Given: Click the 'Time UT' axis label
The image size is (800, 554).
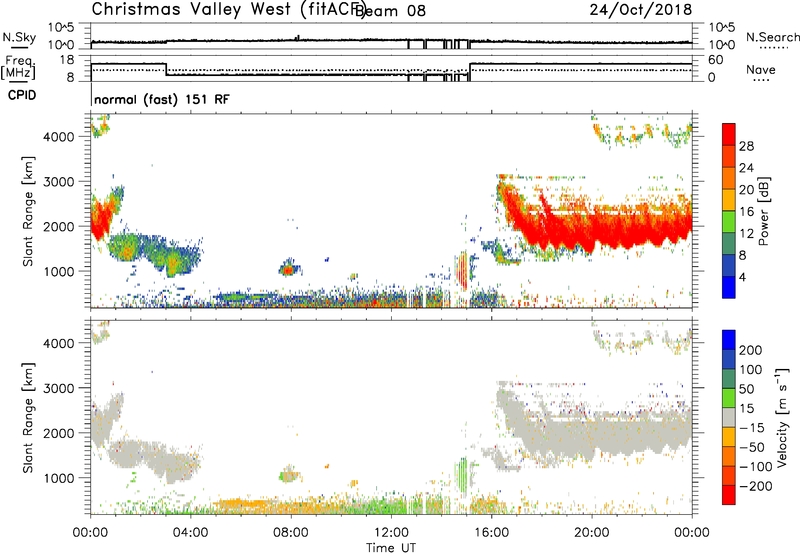Looking at the screenshot, I should 391,548.
